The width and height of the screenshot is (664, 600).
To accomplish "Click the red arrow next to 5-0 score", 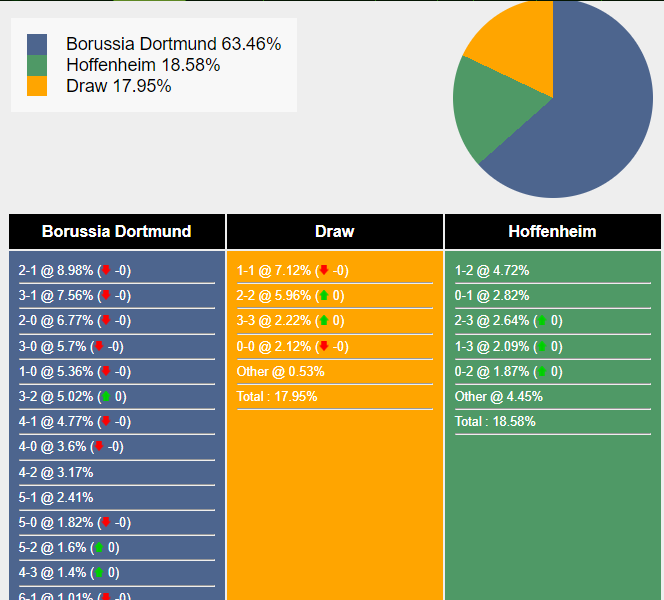I will click(106, 523).
